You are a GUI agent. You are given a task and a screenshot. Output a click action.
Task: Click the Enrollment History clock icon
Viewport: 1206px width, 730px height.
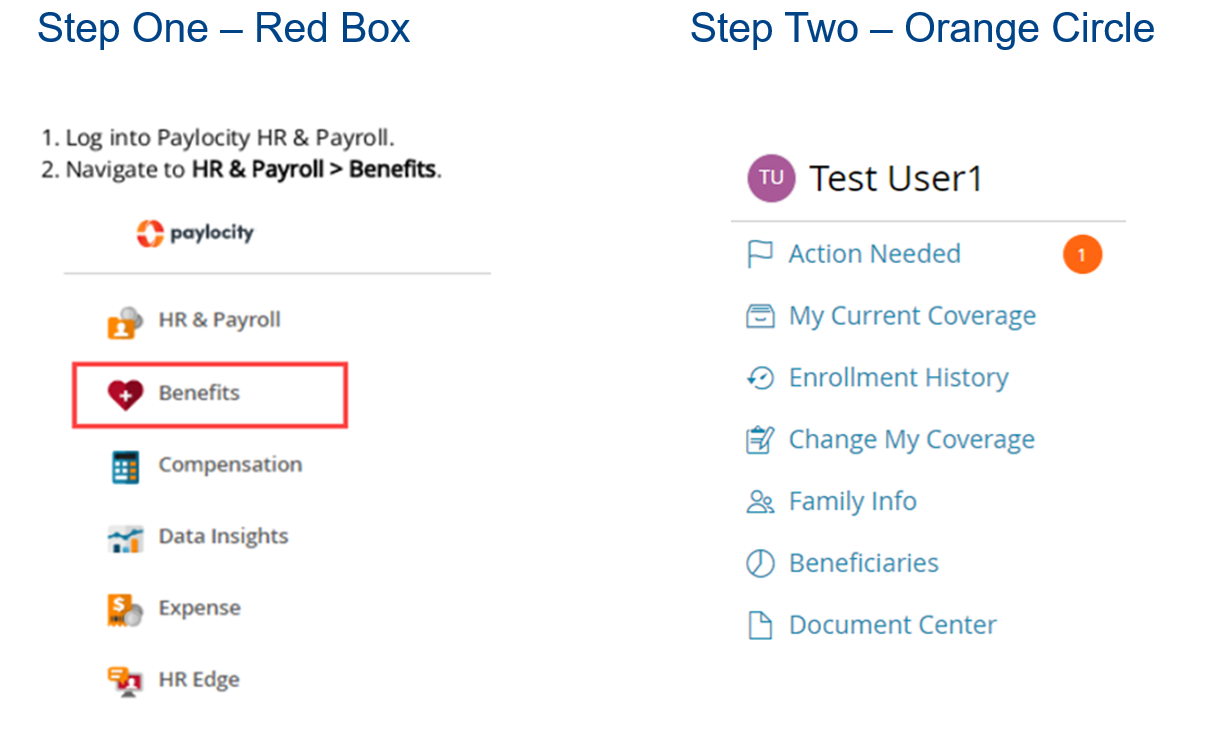[x=760, y=378]
